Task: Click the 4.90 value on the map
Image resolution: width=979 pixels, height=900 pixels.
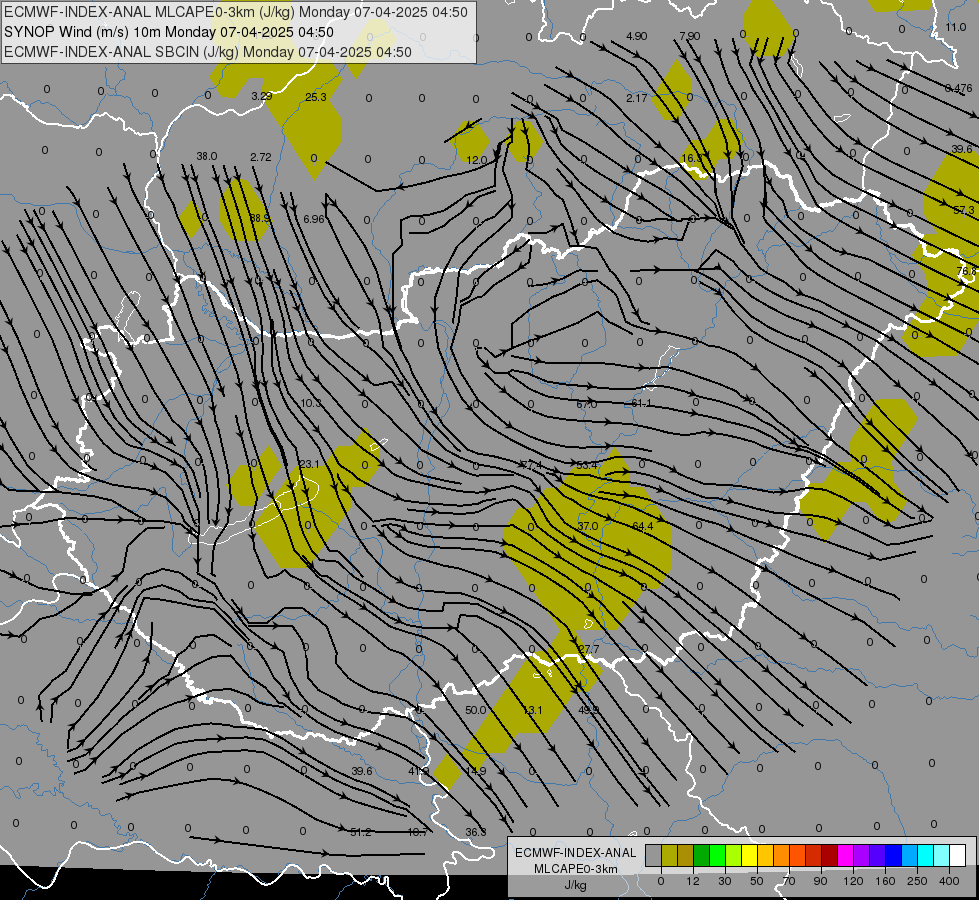Action: click(636, 36)
